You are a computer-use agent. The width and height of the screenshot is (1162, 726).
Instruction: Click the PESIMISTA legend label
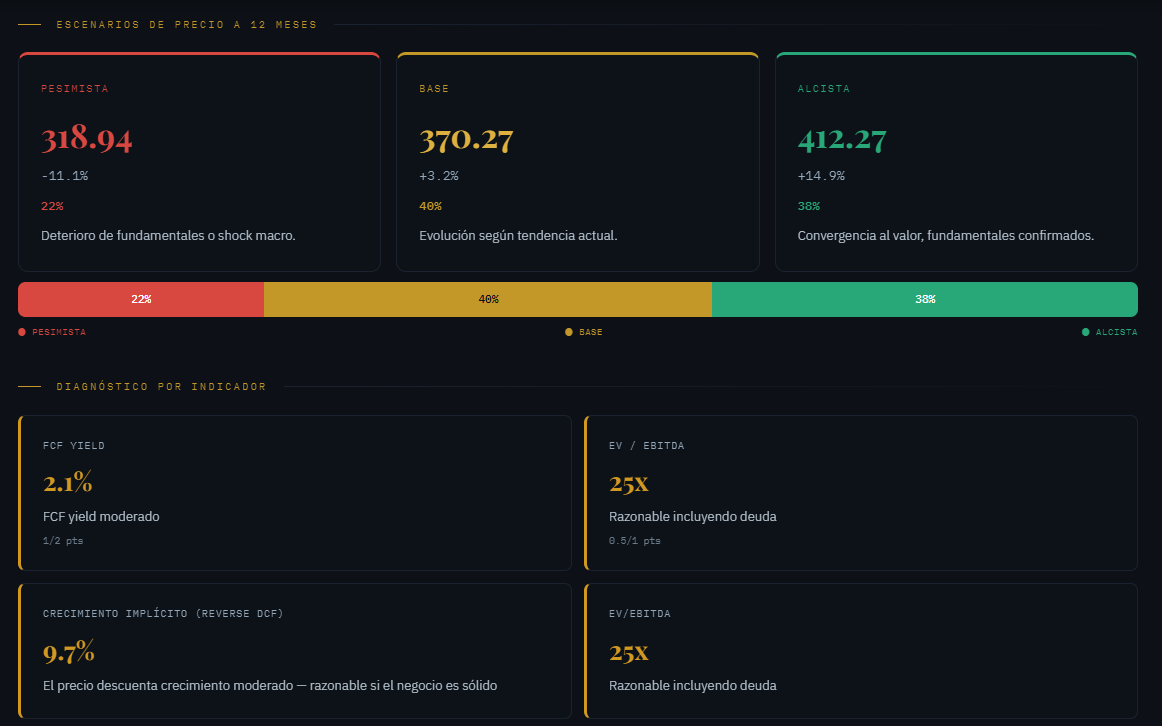(59, 332)
